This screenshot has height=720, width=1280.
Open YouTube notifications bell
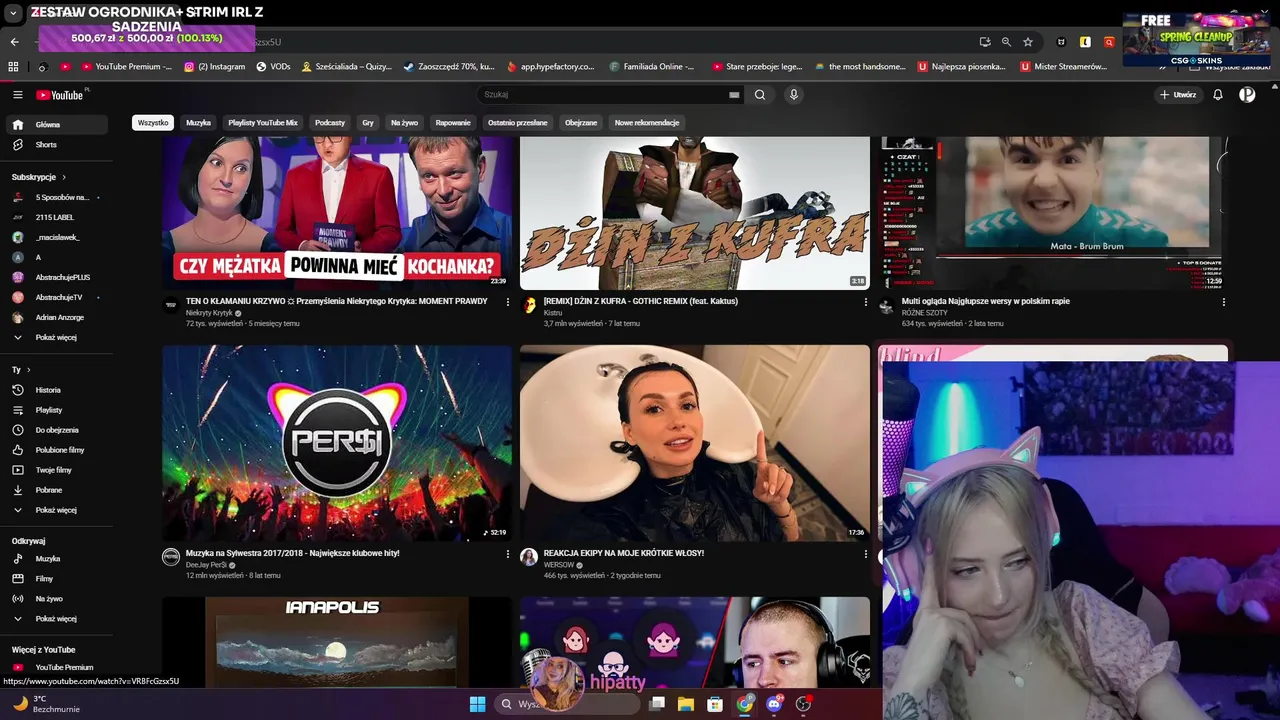(1218, 95)
